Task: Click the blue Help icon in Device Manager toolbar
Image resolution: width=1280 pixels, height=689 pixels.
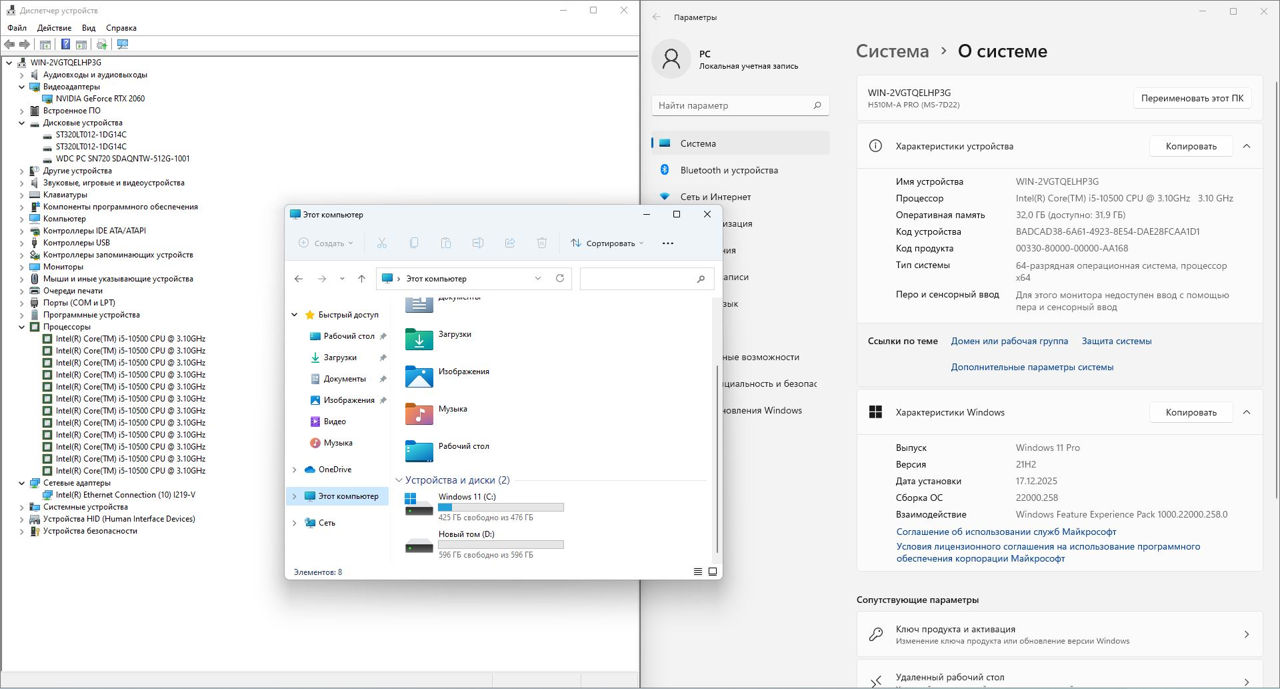Action: coord(65,44)
